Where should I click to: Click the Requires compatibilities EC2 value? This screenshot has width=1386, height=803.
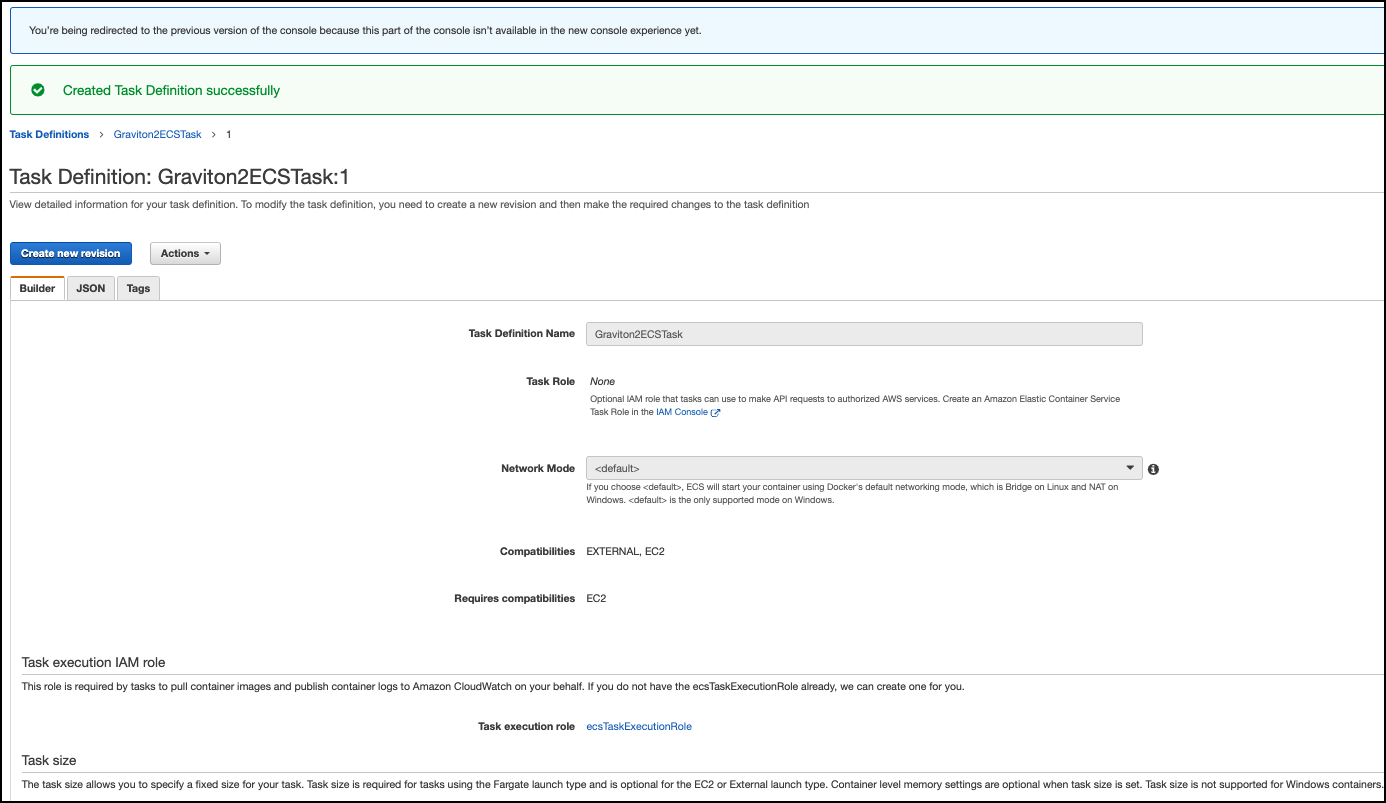point(596,599)
